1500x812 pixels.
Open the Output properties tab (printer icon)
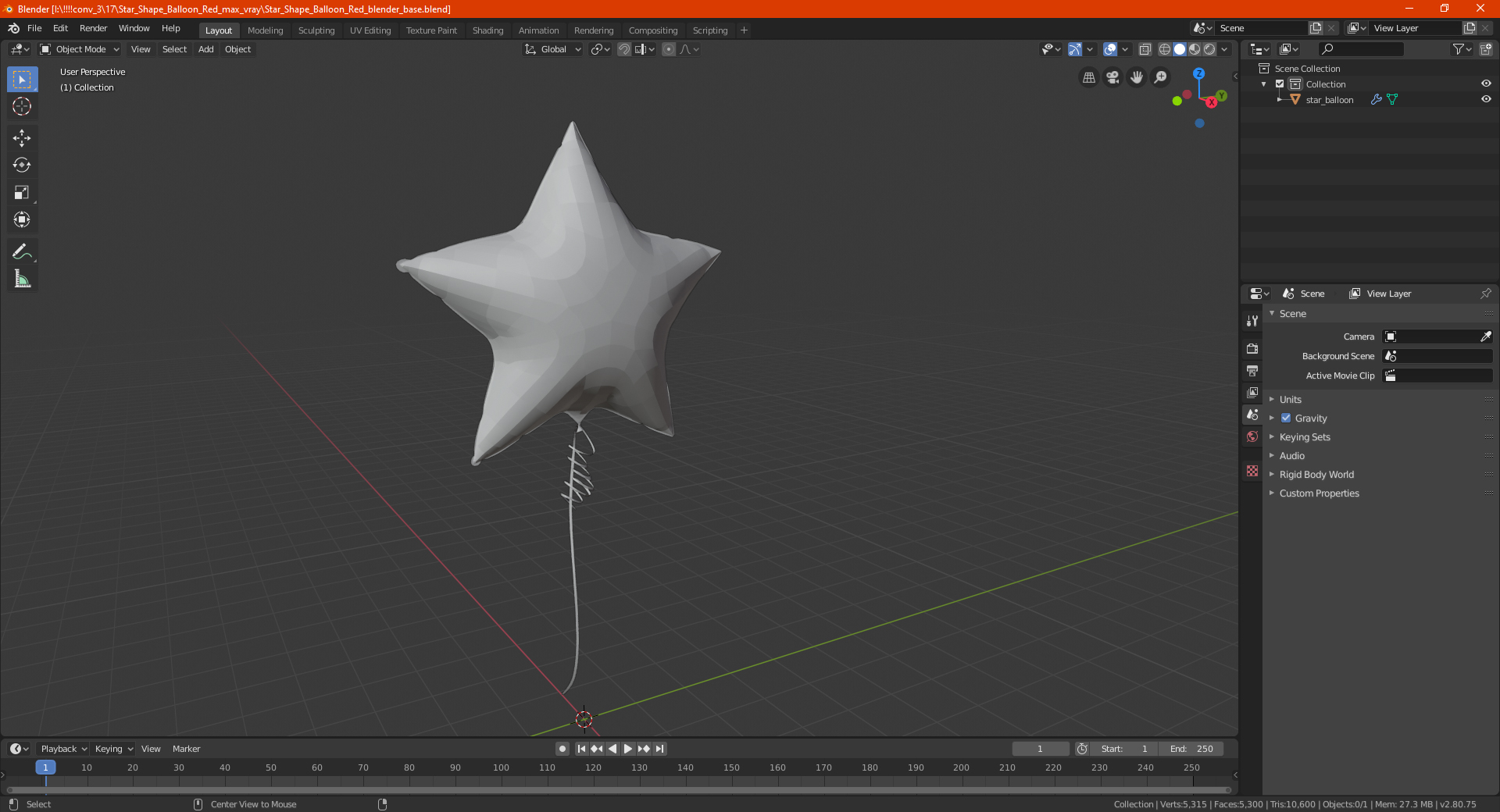pos(1252,370)
